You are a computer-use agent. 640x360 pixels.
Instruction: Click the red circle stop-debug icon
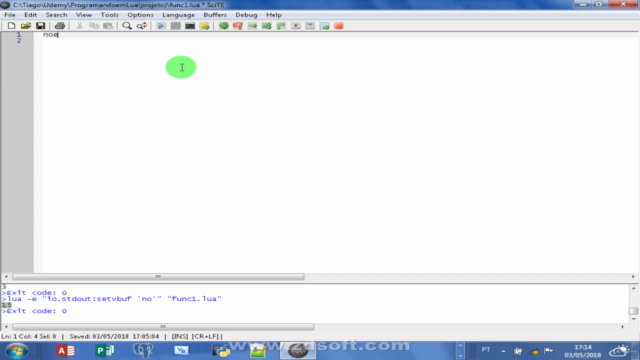339,26
